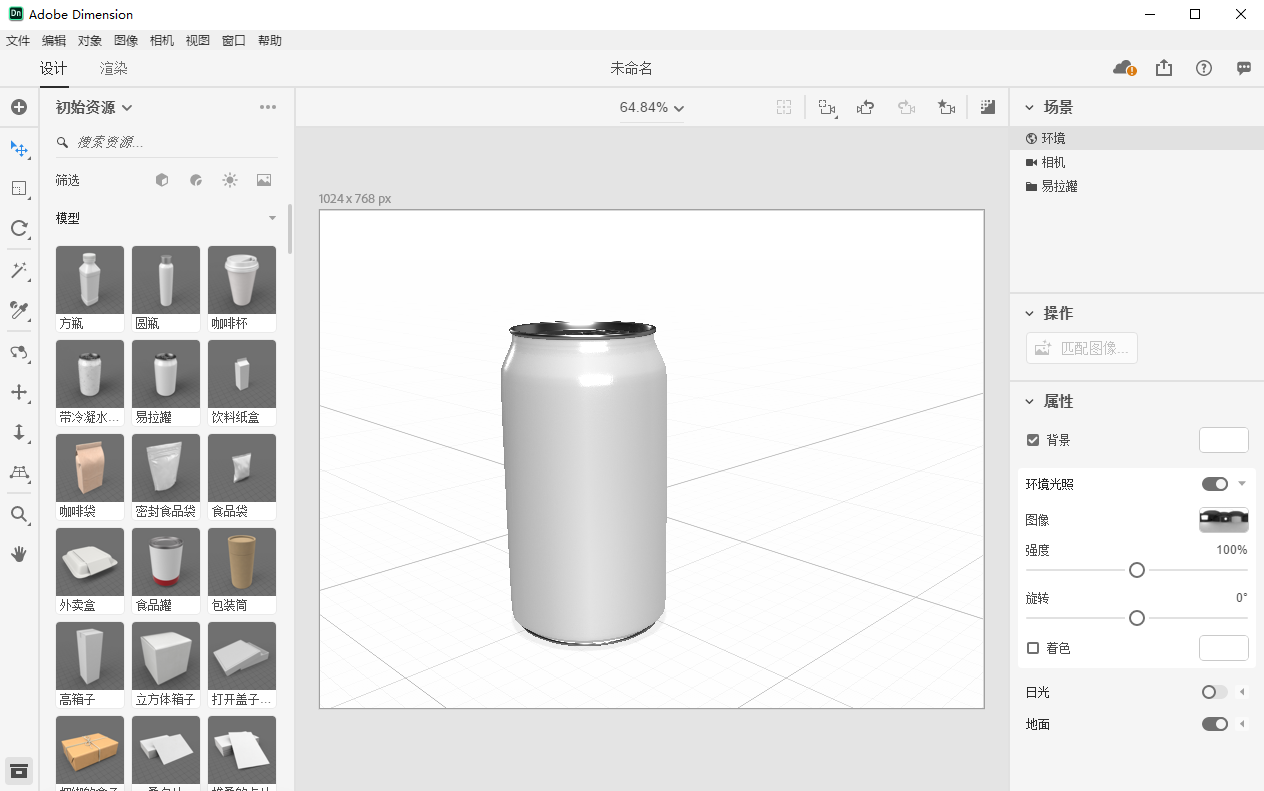Choose the Orbit camera tool

coord(19,352)
